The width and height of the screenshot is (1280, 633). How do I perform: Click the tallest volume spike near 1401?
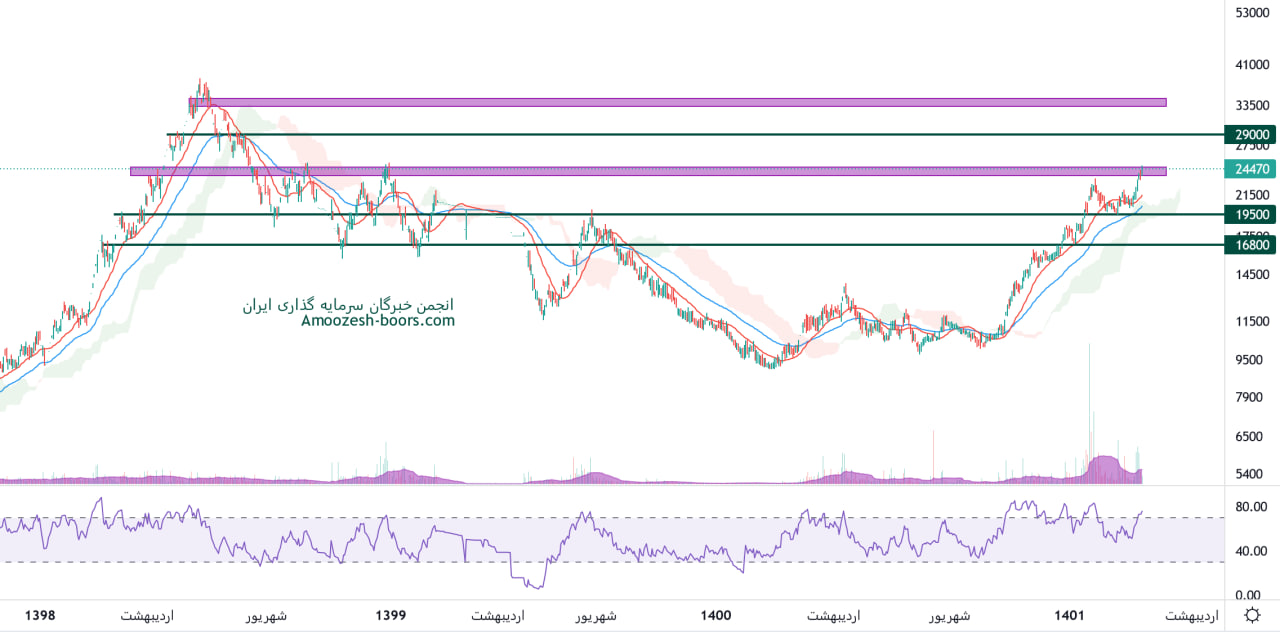click(x=1089, y=400)
